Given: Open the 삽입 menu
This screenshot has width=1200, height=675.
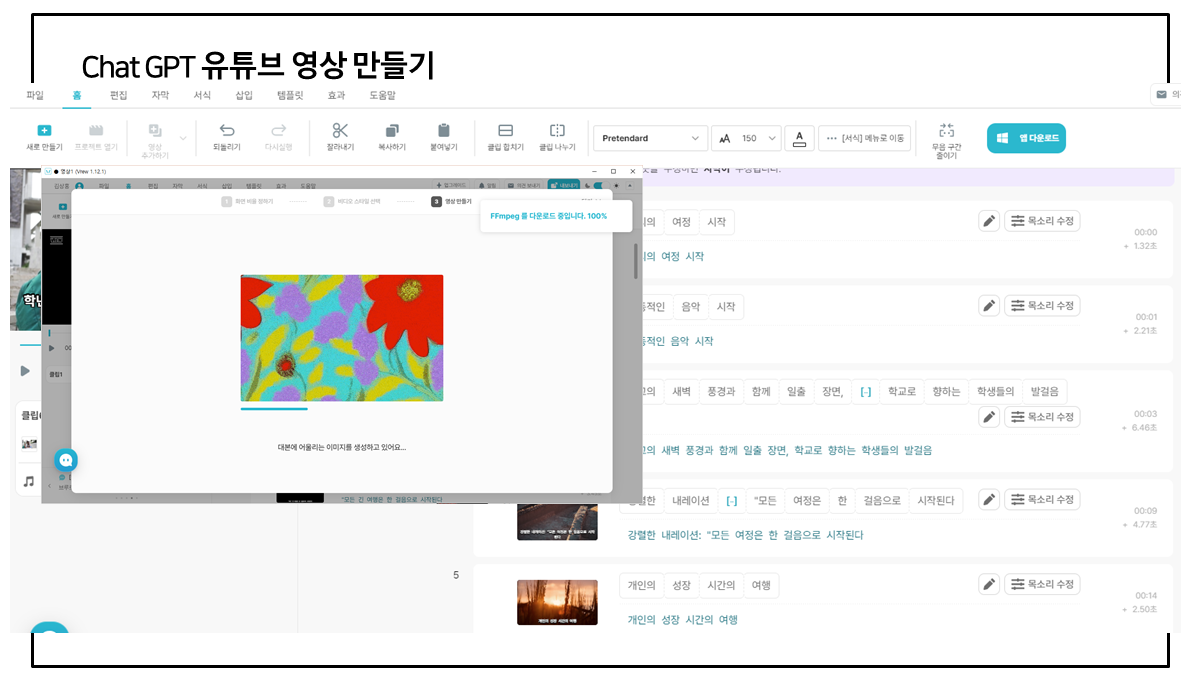Looking at the screenshot, I should [244, 95].
